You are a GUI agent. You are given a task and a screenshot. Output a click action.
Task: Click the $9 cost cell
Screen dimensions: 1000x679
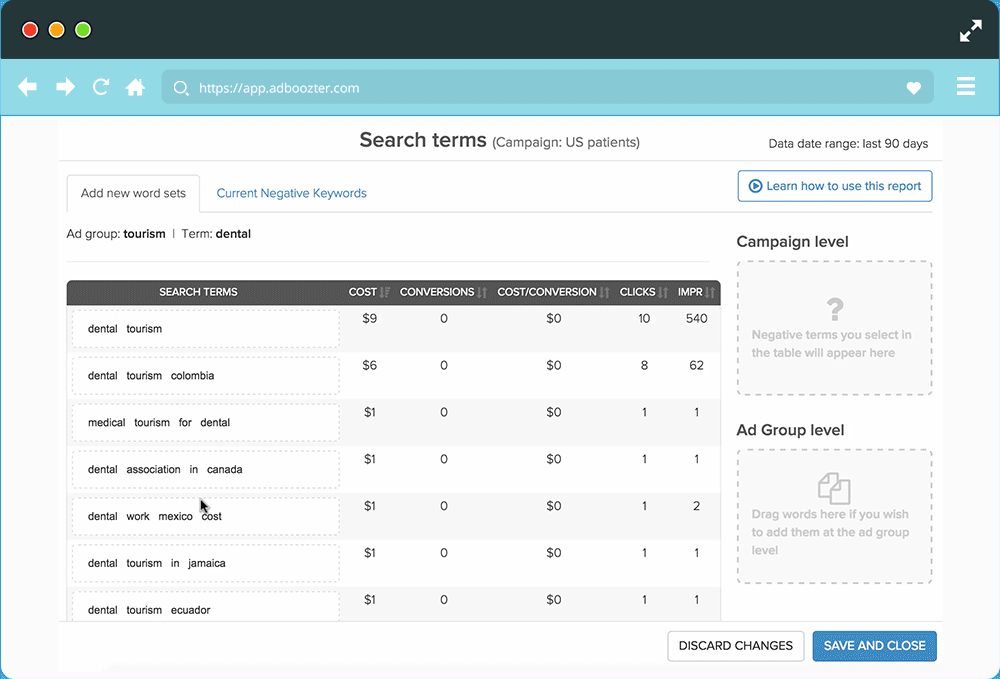(369, 319)
